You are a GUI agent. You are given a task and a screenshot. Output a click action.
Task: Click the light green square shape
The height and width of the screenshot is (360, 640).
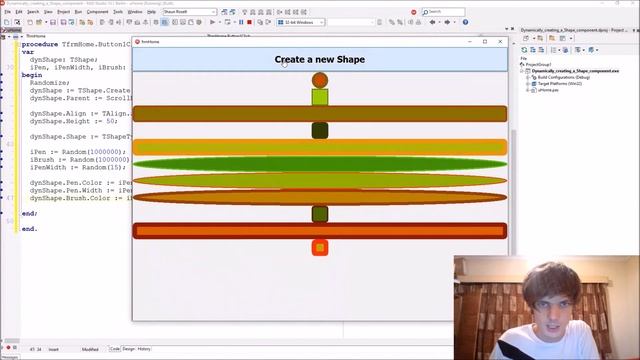point(320,97)
